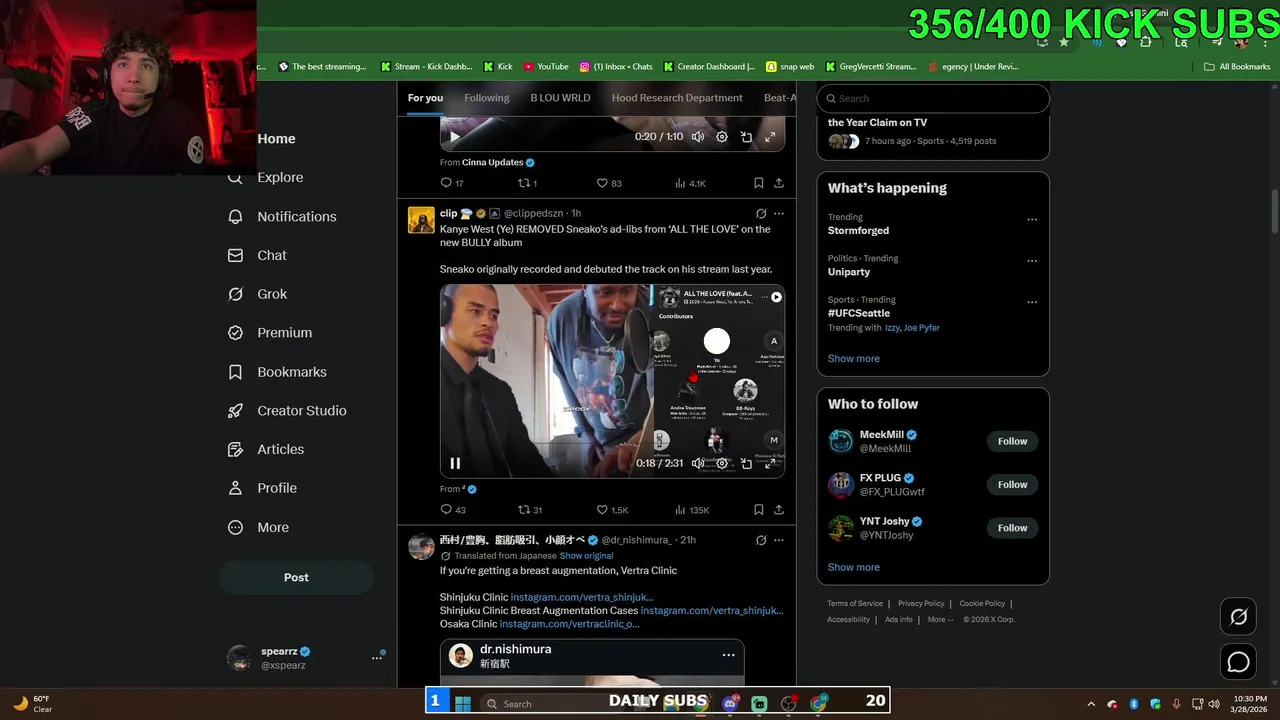Image resolution: width=1280 pixels, height=720 pixels.
Task: Mute the Cinna Updates video volume
Action: 698,137
